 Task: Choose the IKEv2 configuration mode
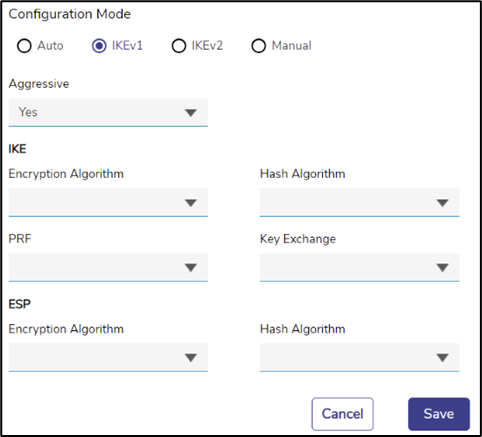(x=179, y=46)
